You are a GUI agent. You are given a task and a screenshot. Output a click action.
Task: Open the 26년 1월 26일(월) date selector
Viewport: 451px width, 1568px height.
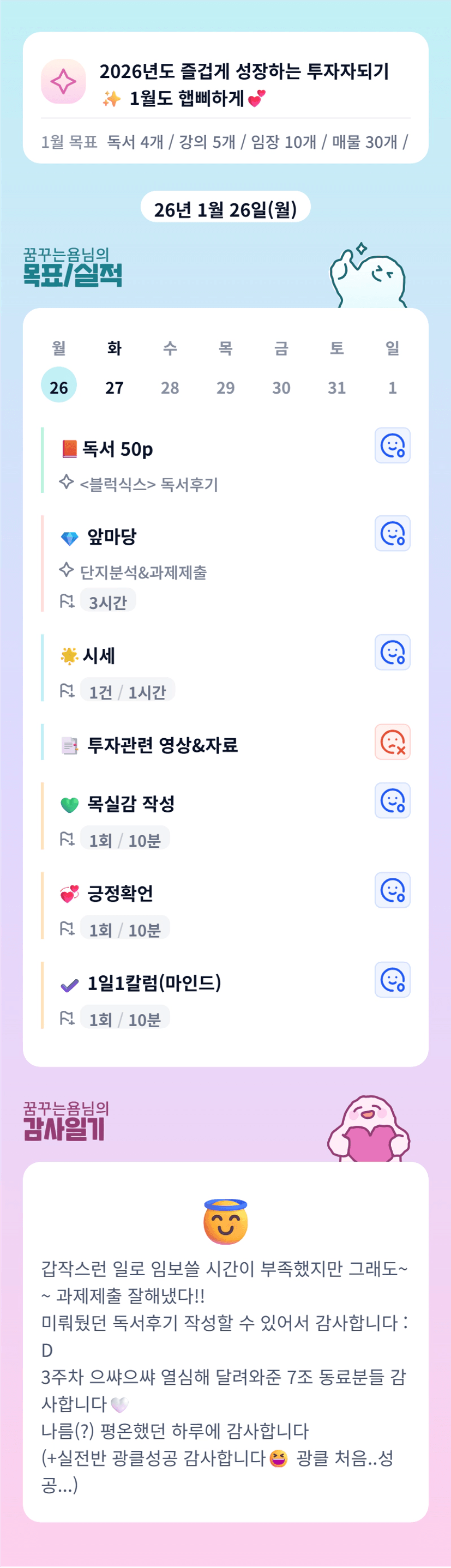225,209
